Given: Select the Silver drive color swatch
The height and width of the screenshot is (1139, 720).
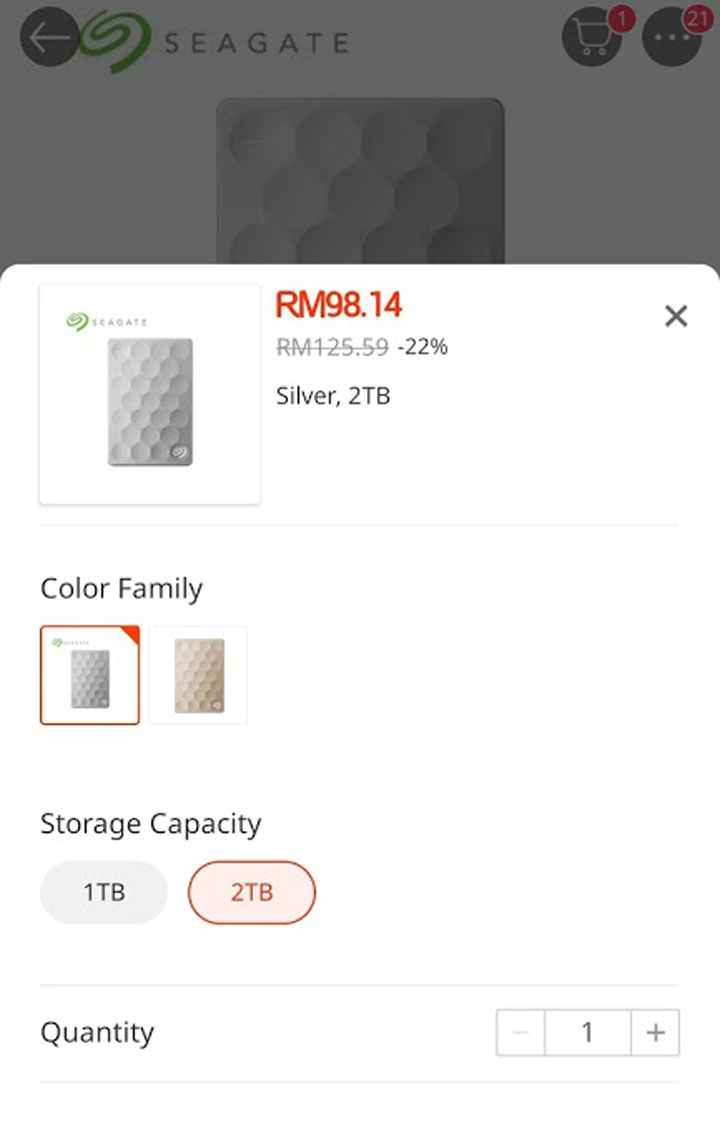Looking at the screenshot, I should [x=89, y=673].
